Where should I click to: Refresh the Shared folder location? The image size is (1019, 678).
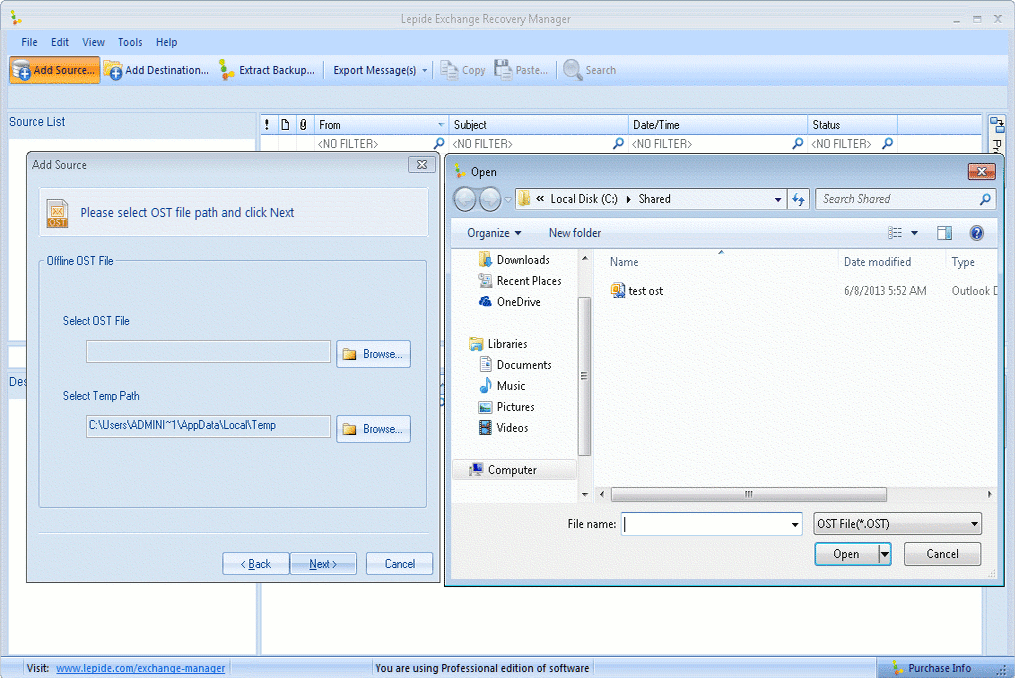[x=799, y=200]
